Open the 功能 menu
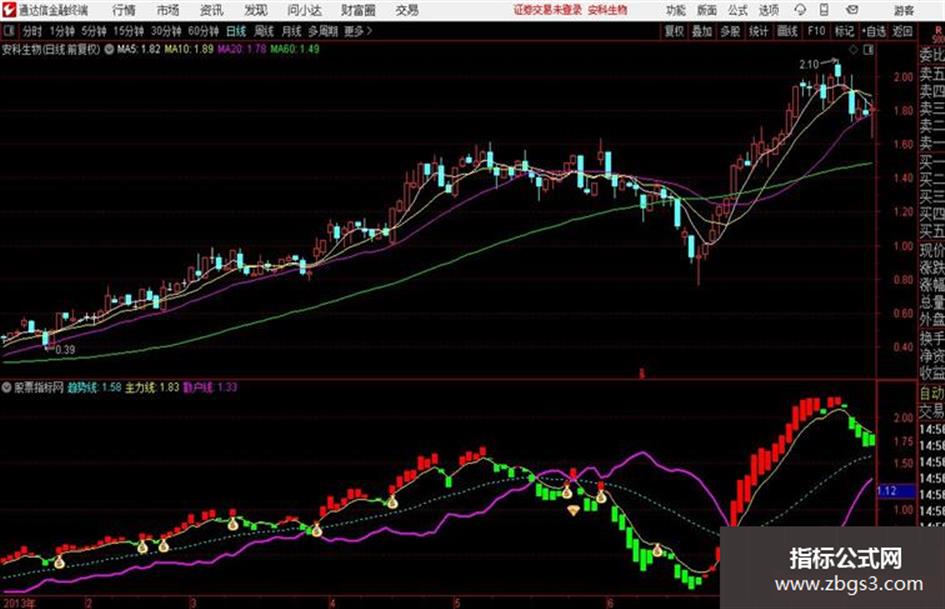 [676, 10]
